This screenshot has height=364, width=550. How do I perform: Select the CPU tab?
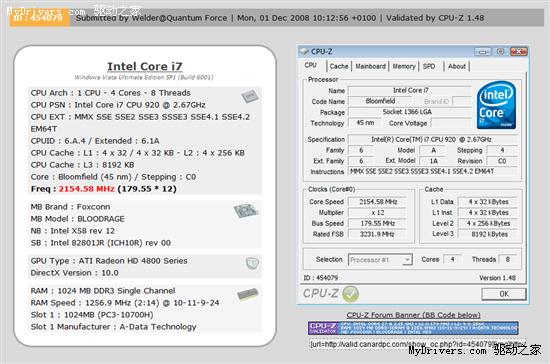click(310, 65)
